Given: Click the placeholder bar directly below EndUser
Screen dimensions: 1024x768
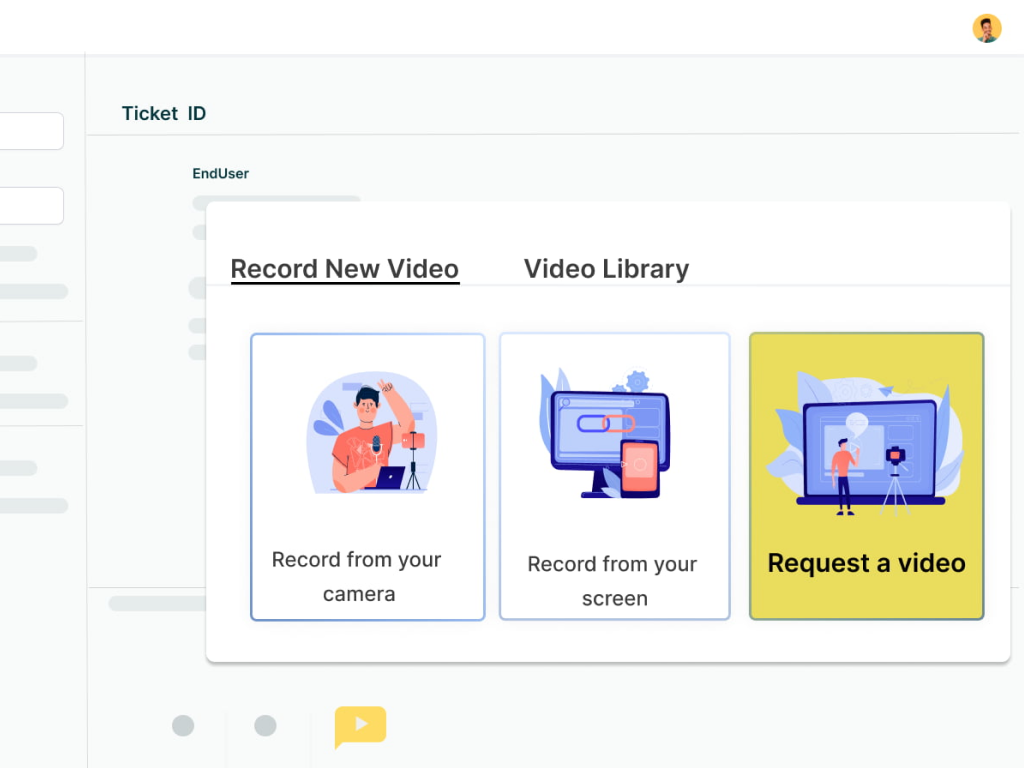Looking at the screenshot, I should (276, 201).
